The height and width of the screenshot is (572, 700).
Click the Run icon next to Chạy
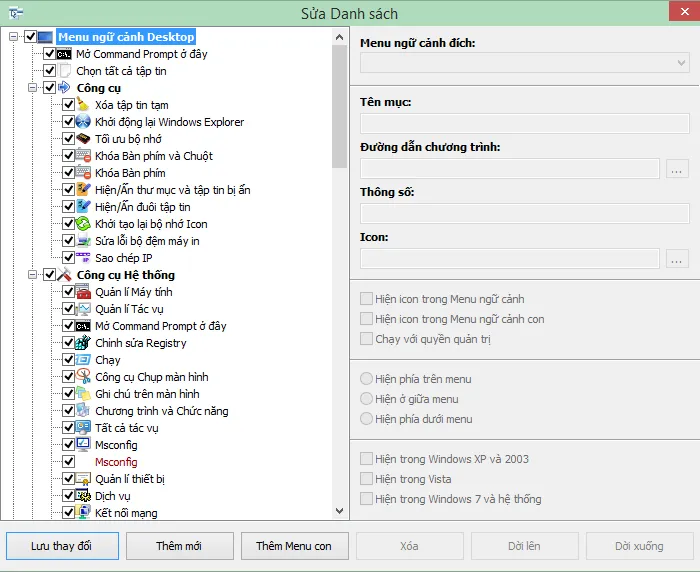click(x=83, y=359)
